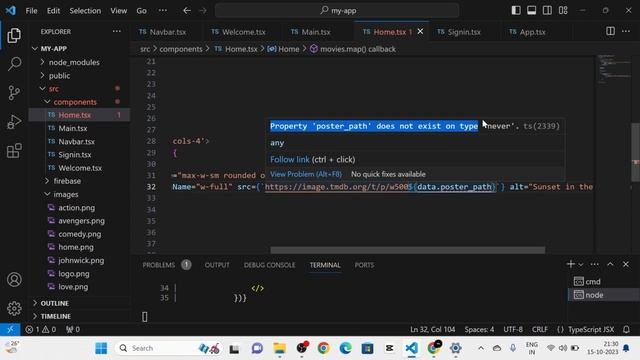Click the ports forwarded status item
The width and height of the screenshot is (640, 360).
pyautogui.click(x=73, y=329)
